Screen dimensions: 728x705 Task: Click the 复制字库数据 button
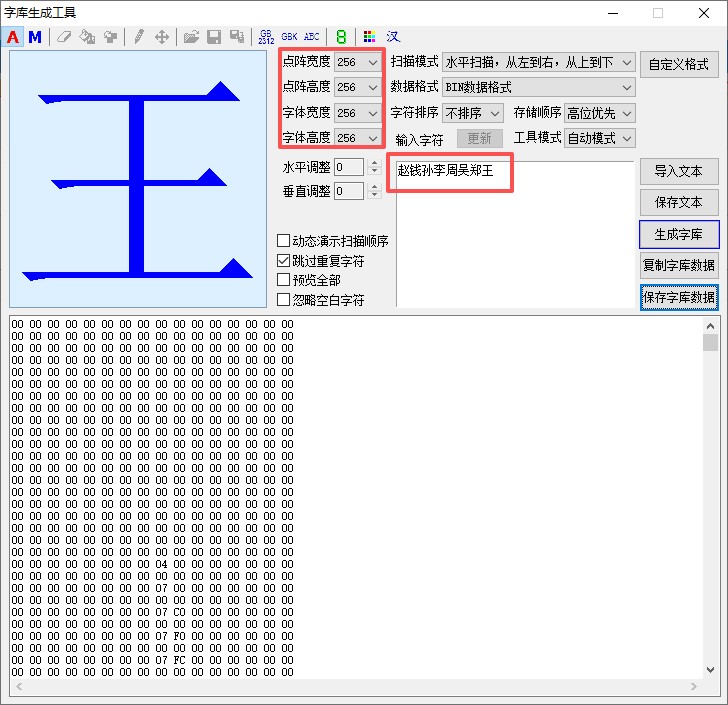pos(679,266)
